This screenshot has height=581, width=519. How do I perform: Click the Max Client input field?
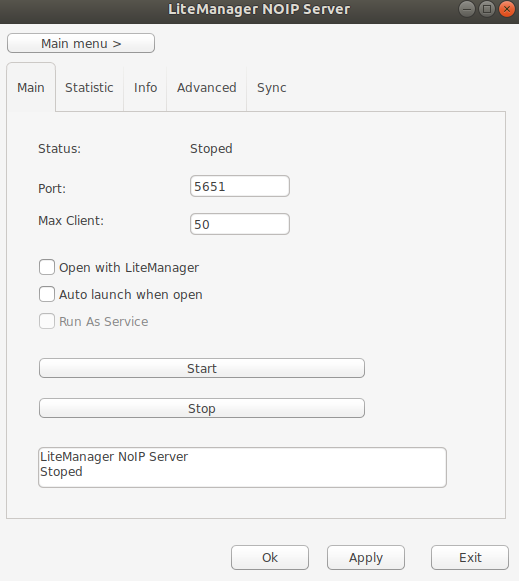(x=240, y=224)
